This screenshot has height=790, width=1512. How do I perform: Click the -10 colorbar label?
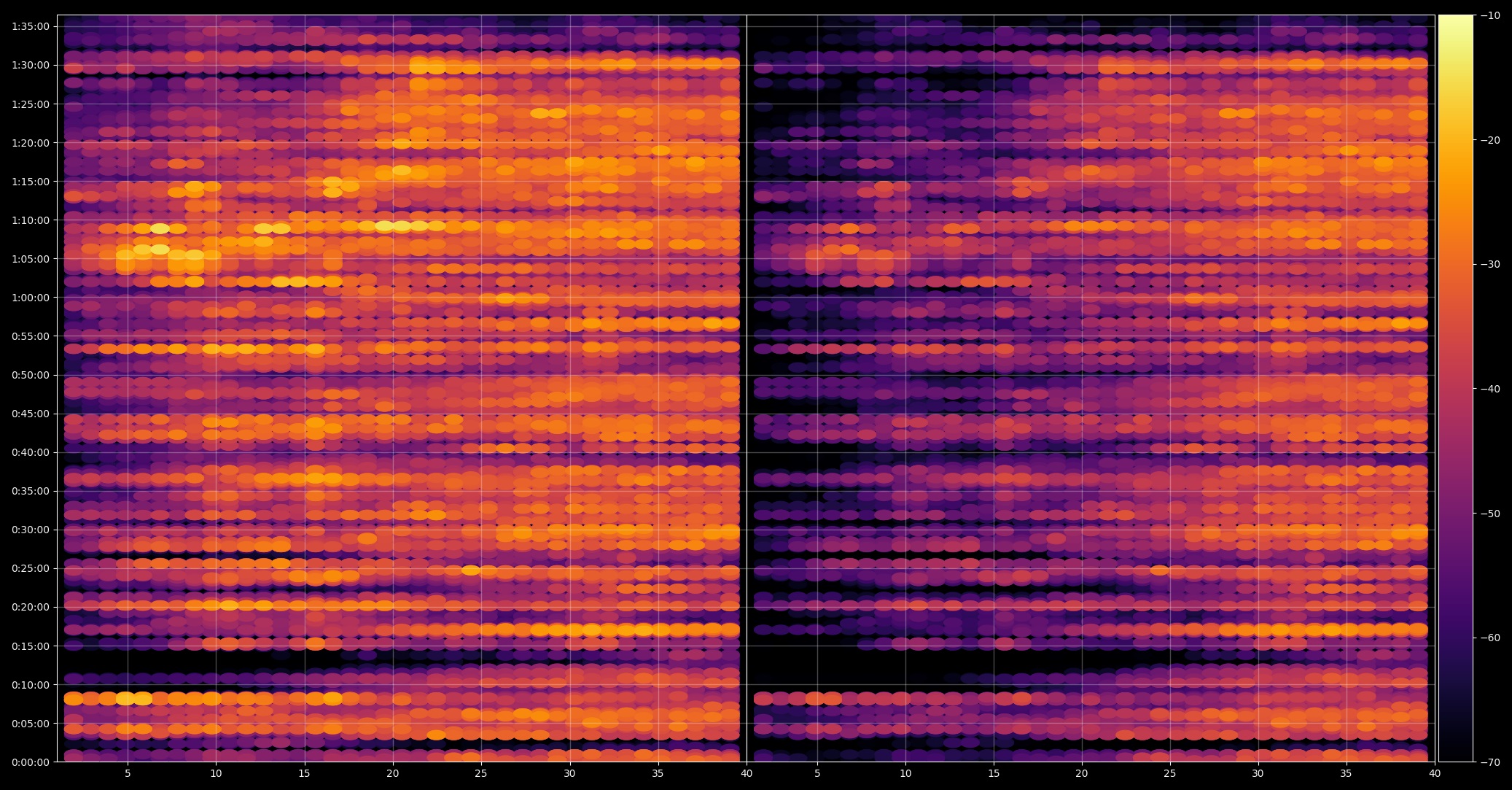click(x=1492, y=15)
